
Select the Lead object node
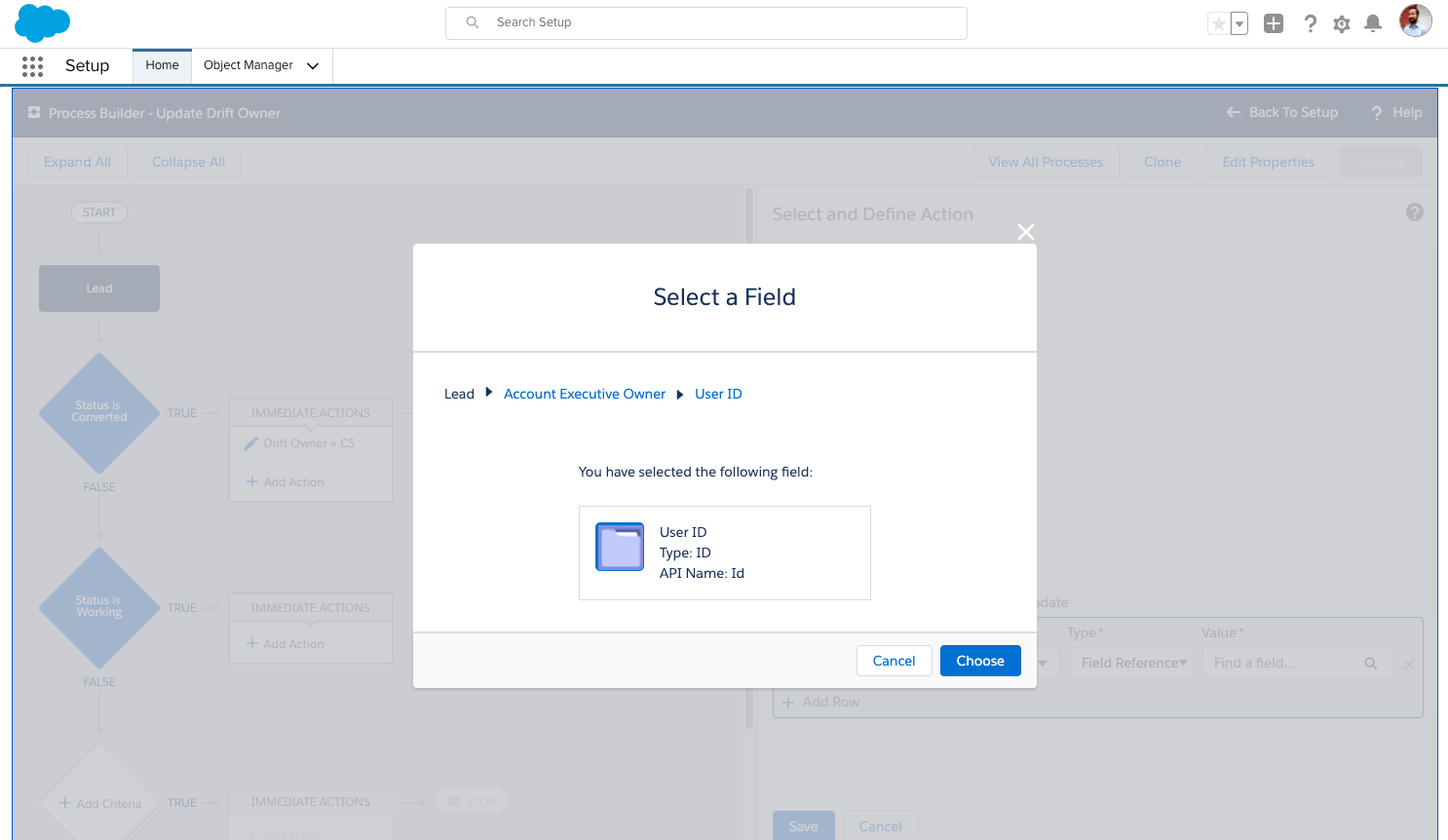[99, 288]
